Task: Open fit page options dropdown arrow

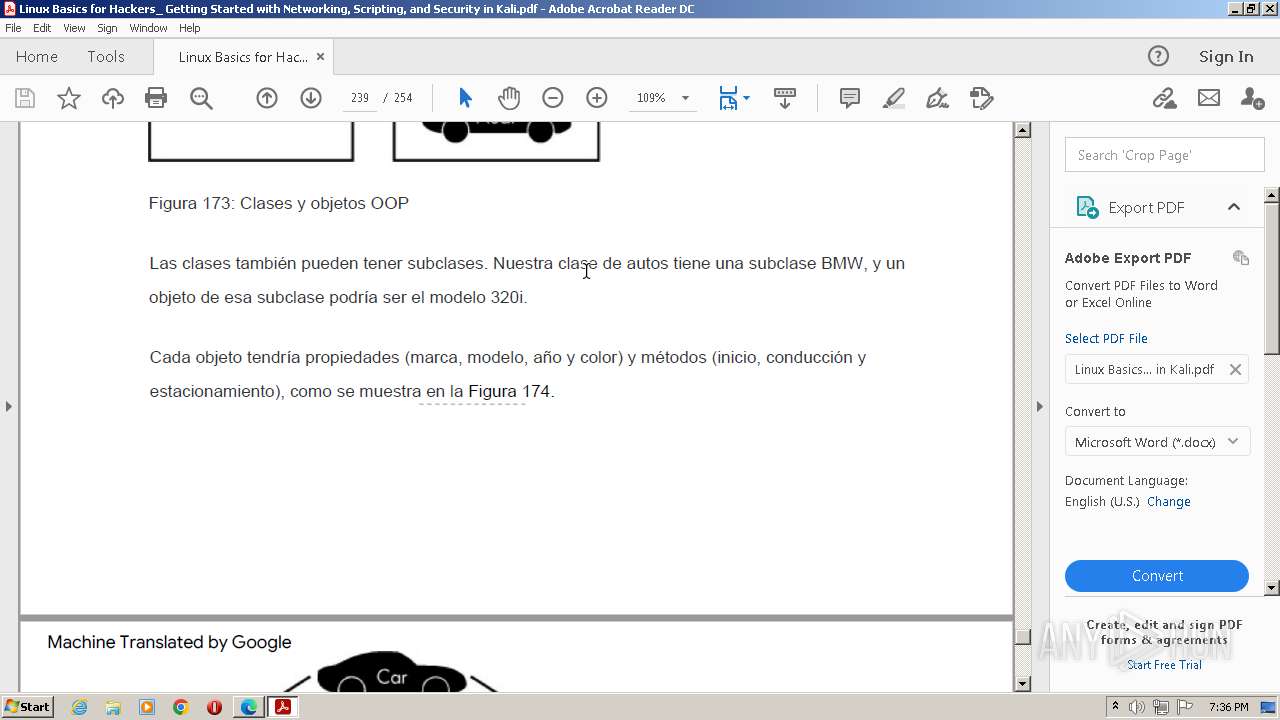Action: (746, 98)
